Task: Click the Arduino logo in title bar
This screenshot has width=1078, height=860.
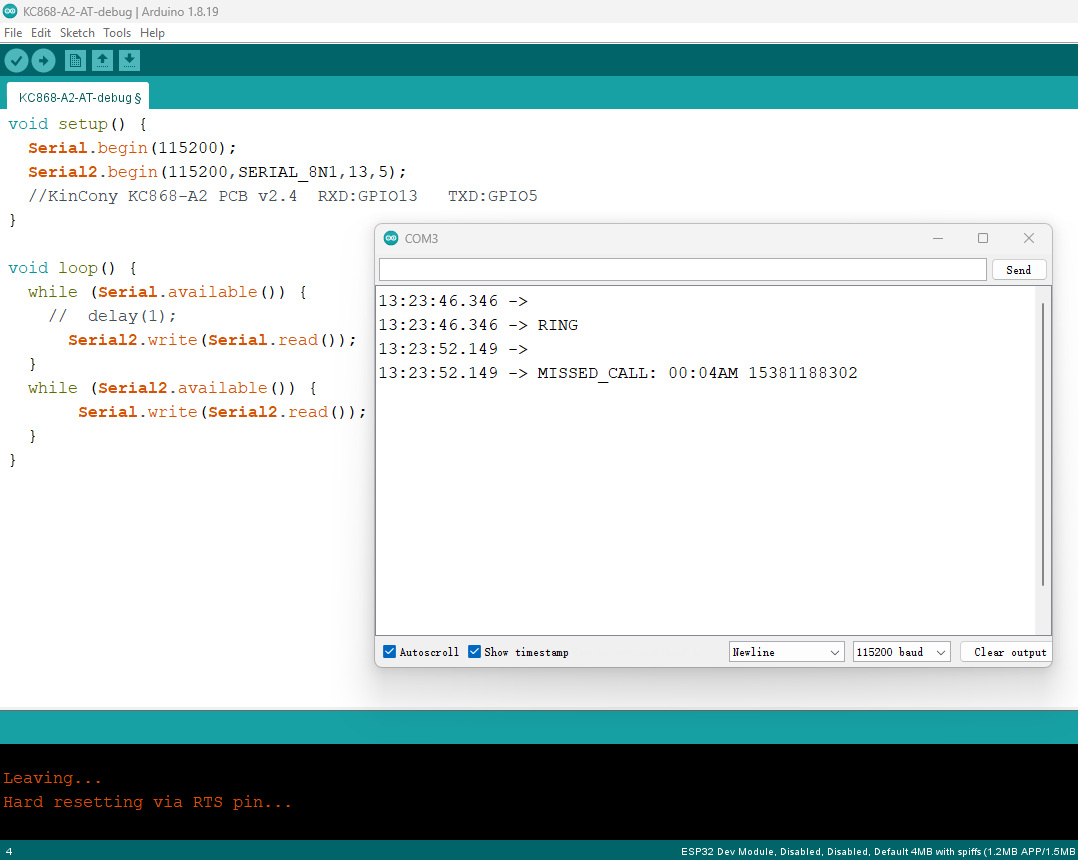Action: (10, 11)
